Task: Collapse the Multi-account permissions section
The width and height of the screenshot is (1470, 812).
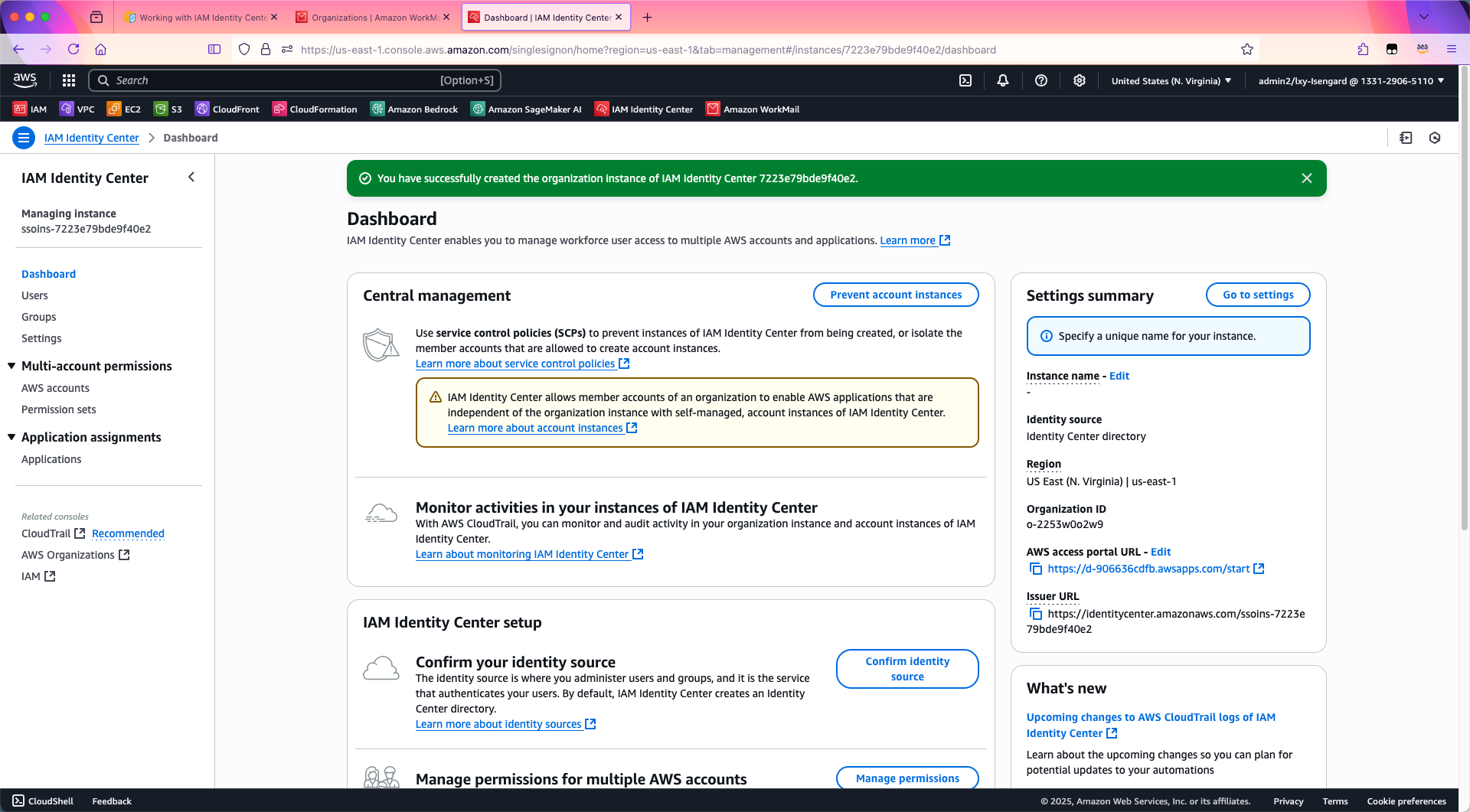Action: point(11,366)
